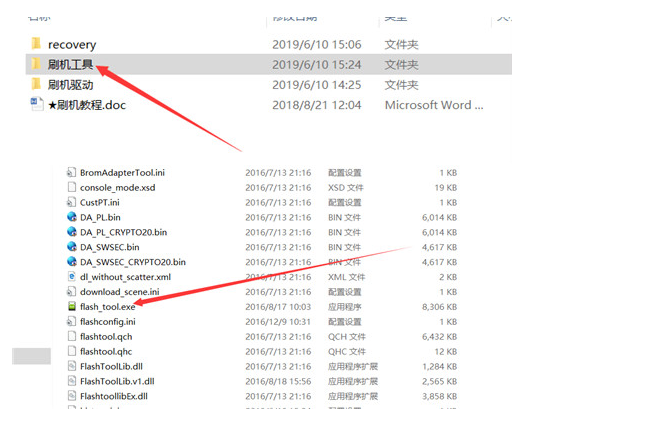The image size is (646, 439).
Task: Select the FlashToolLib.dll file icon
Action: click(71, 366)
